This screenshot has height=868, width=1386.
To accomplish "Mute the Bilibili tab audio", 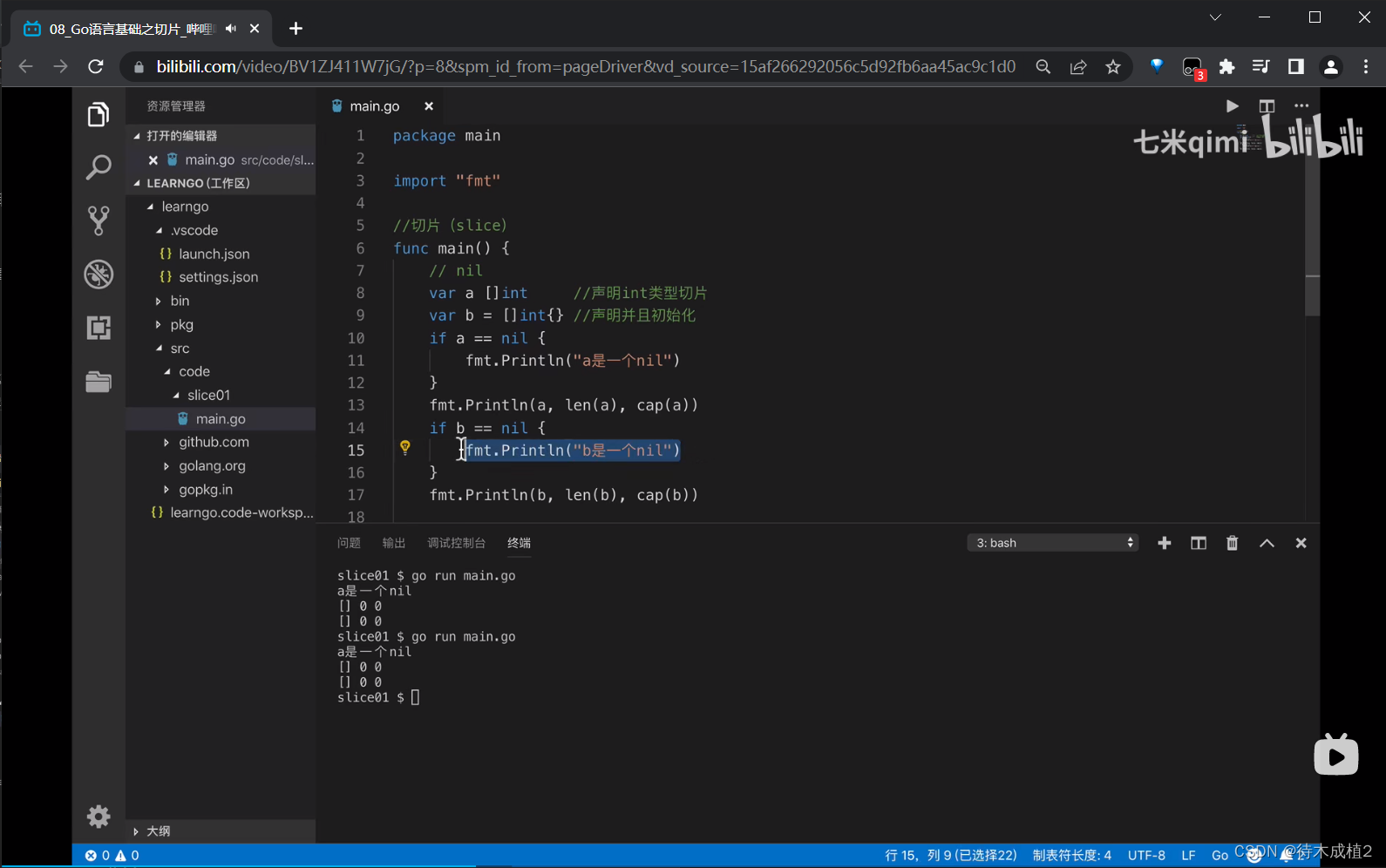I will coord(230,29).
